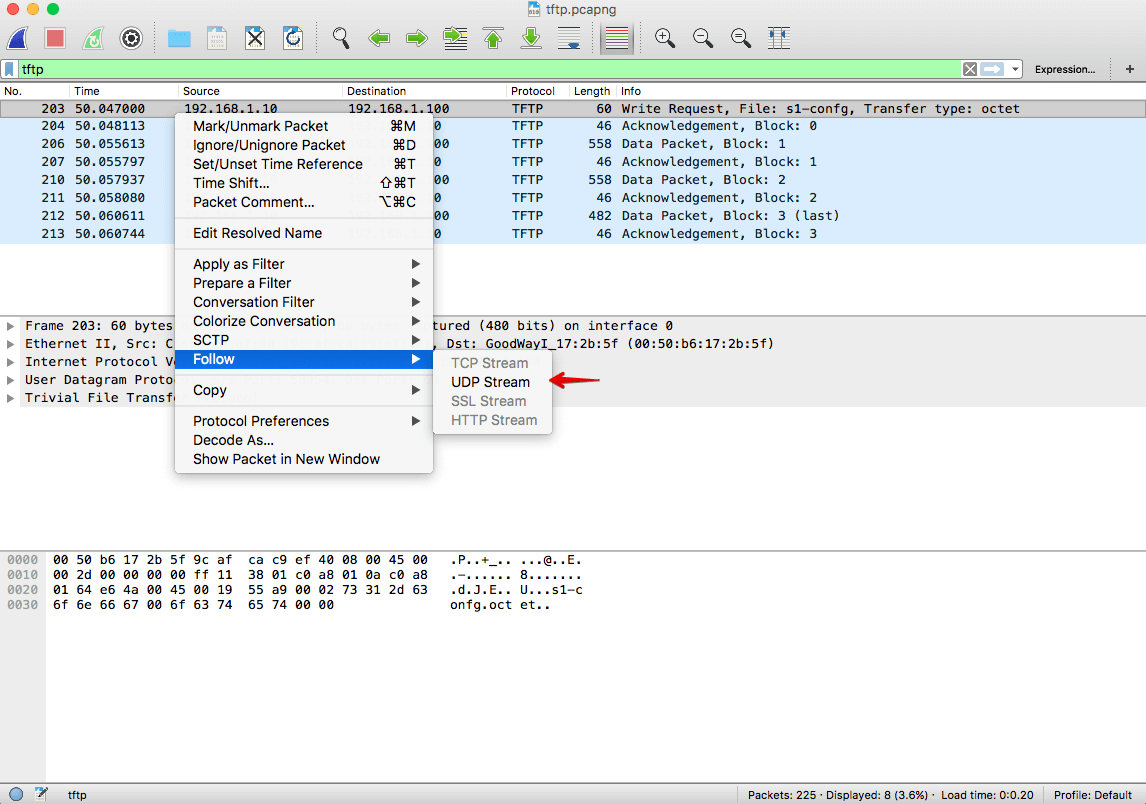Image resolution: width=1146 pixels, height=804 pixels.
Task: Choose Decode As... entry
Action: [304, 440]
